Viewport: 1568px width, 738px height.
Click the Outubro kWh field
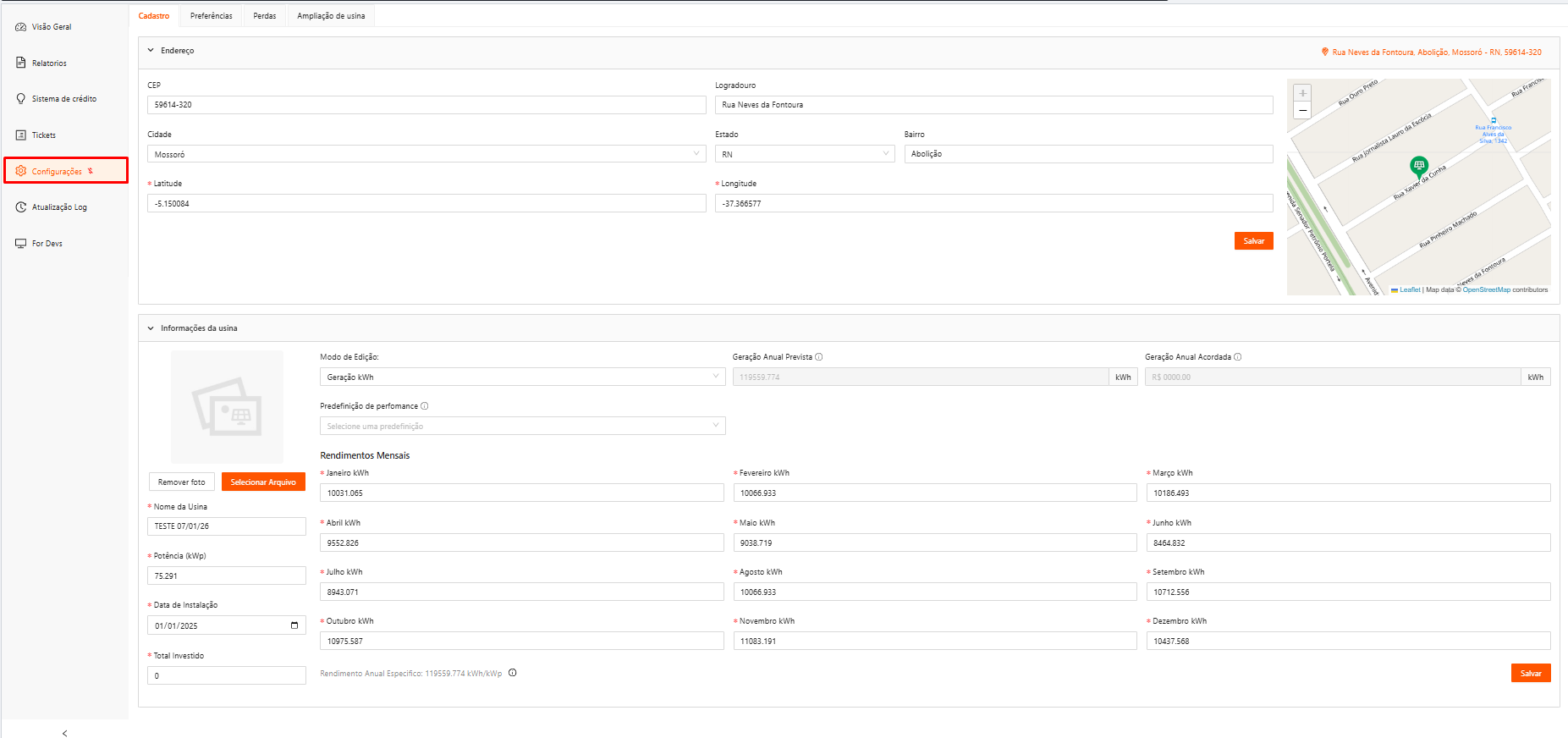tap(522, 641)
